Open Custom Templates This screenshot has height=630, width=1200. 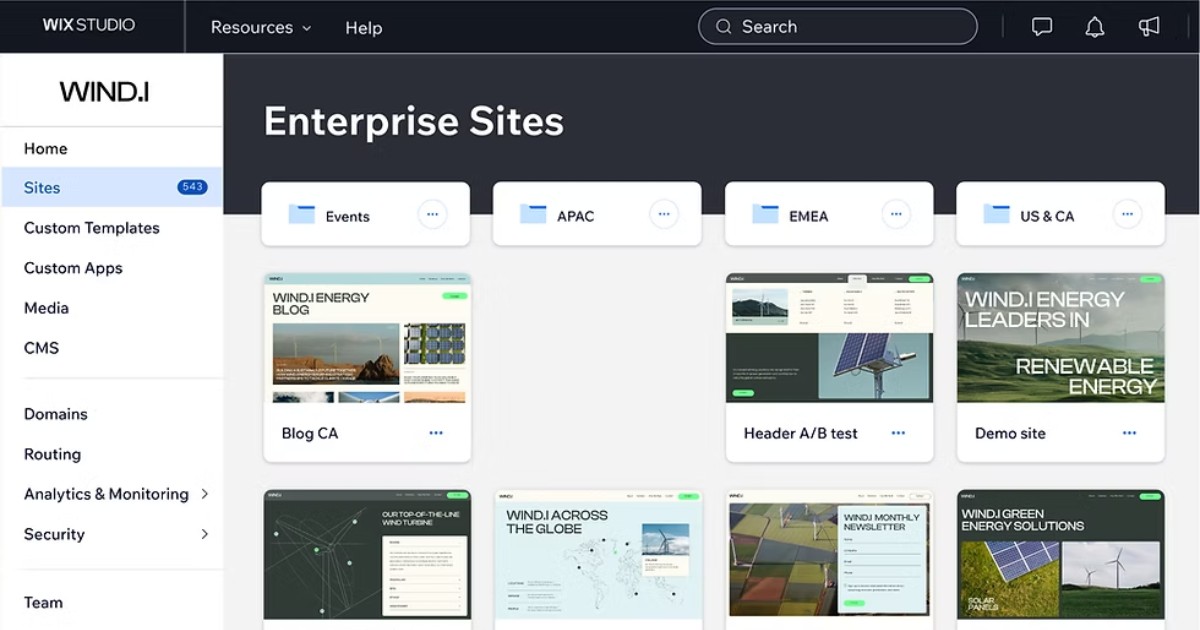pyautogui.click(x=91, y=228)
